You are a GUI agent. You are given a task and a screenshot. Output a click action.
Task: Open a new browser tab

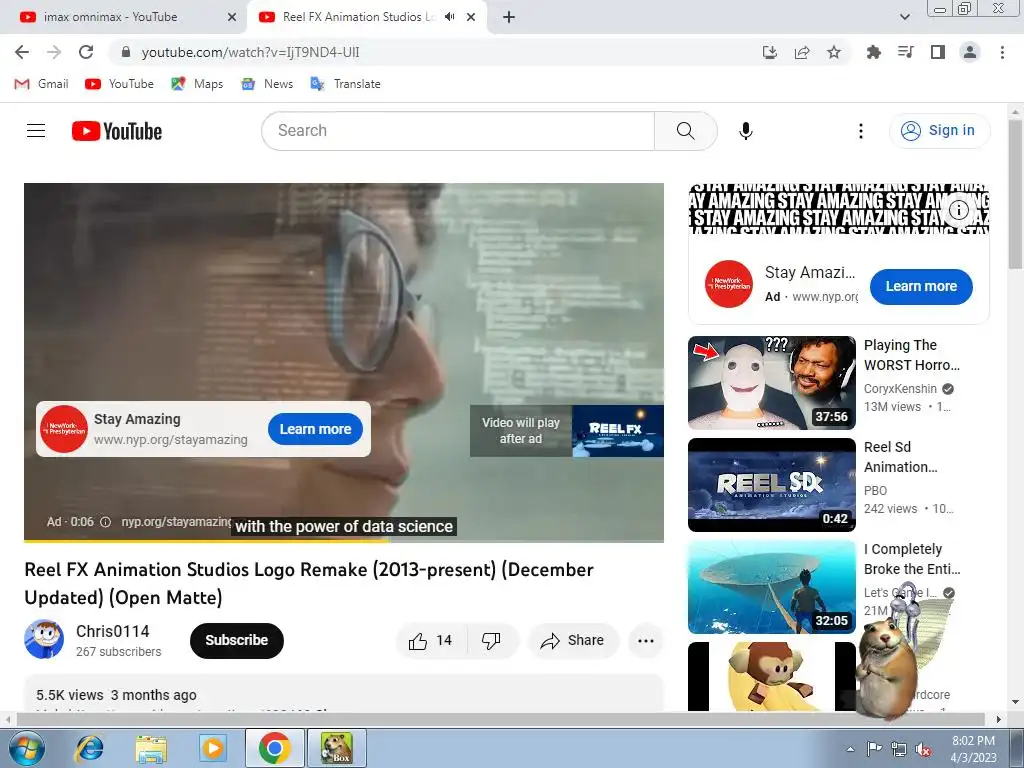509,17
